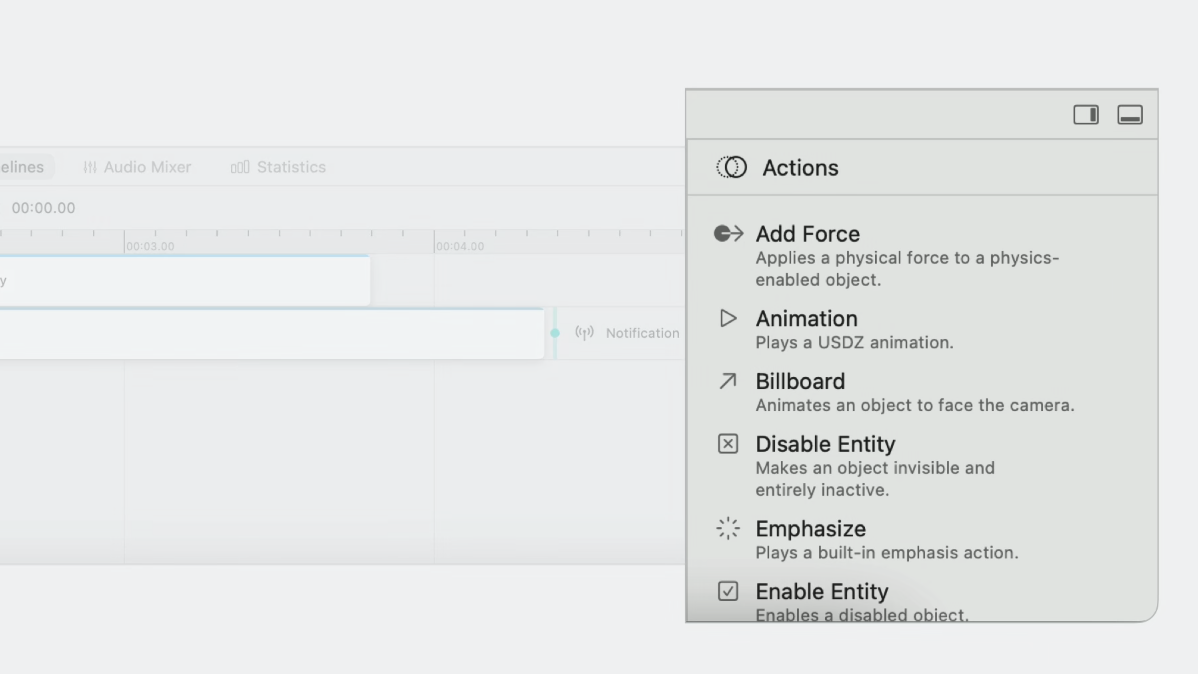Choose the Emphasize sparkle icon

[728, 529]
